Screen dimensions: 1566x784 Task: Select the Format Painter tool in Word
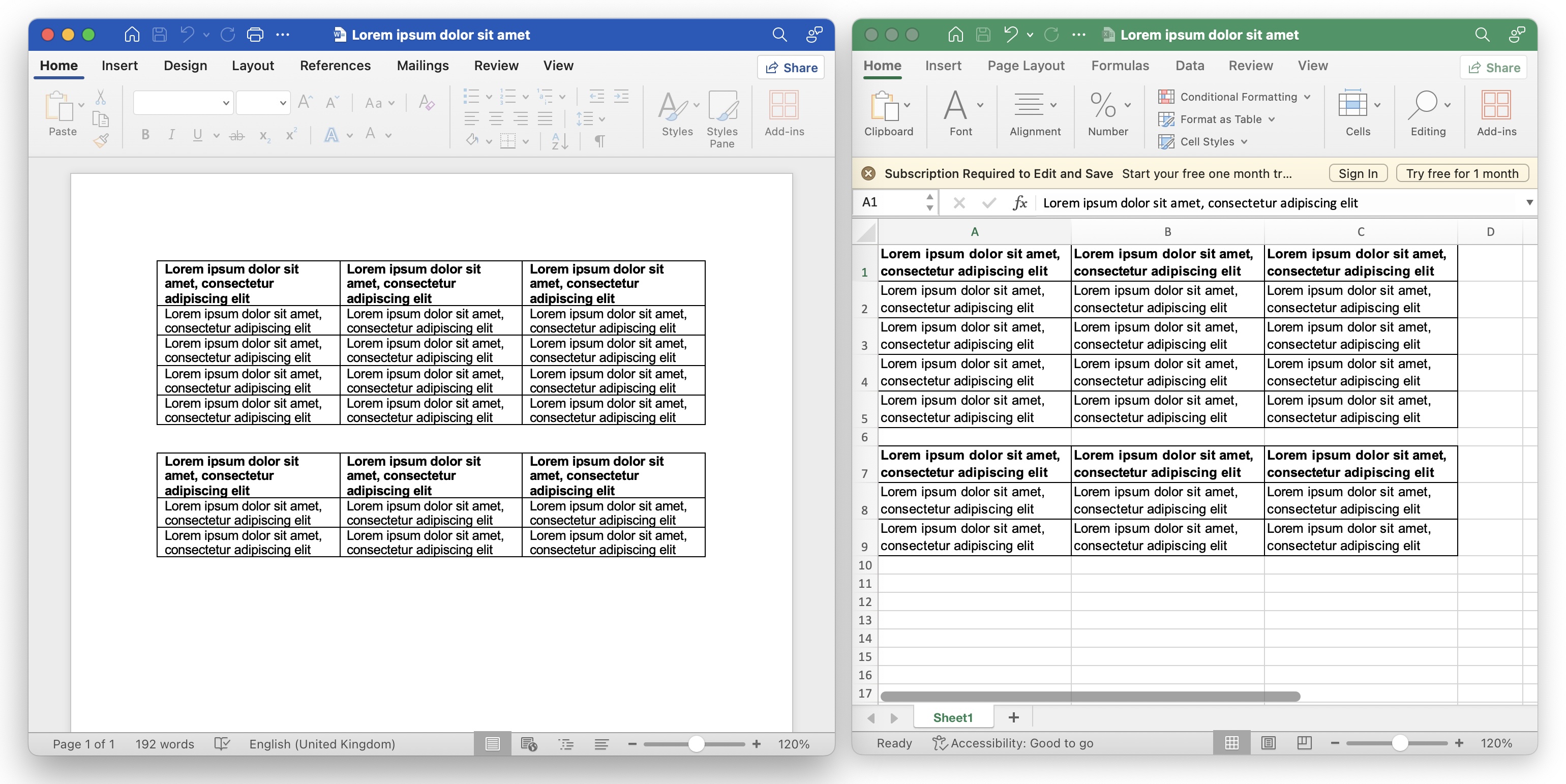[x=101, y=140]
